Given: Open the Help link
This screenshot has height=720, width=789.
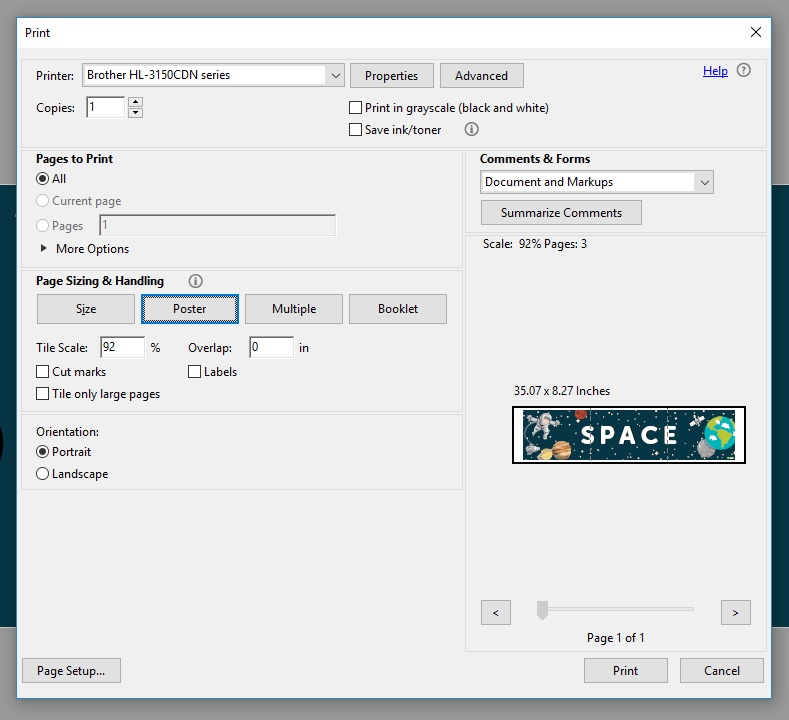Looking at the screenshot, I should (715, 71).
